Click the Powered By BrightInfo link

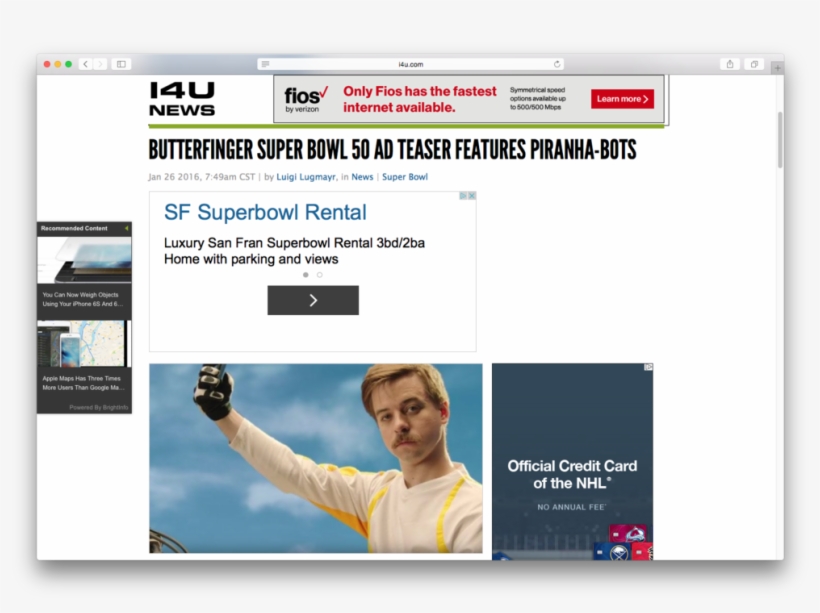[x=98, y=407]
